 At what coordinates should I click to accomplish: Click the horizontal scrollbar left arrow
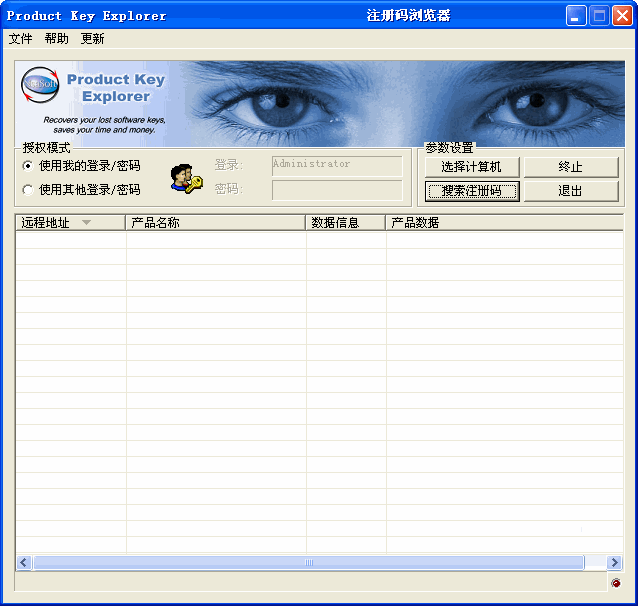tap(24, 562)
